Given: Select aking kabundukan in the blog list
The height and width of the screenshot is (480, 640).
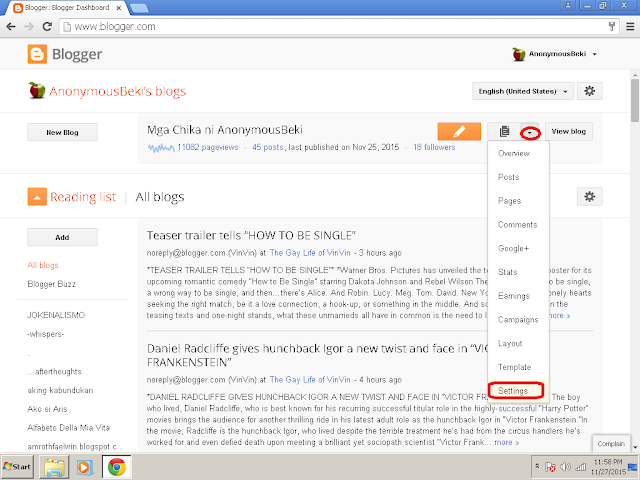Looking at the screenshot, I should [x=60, y=390].
